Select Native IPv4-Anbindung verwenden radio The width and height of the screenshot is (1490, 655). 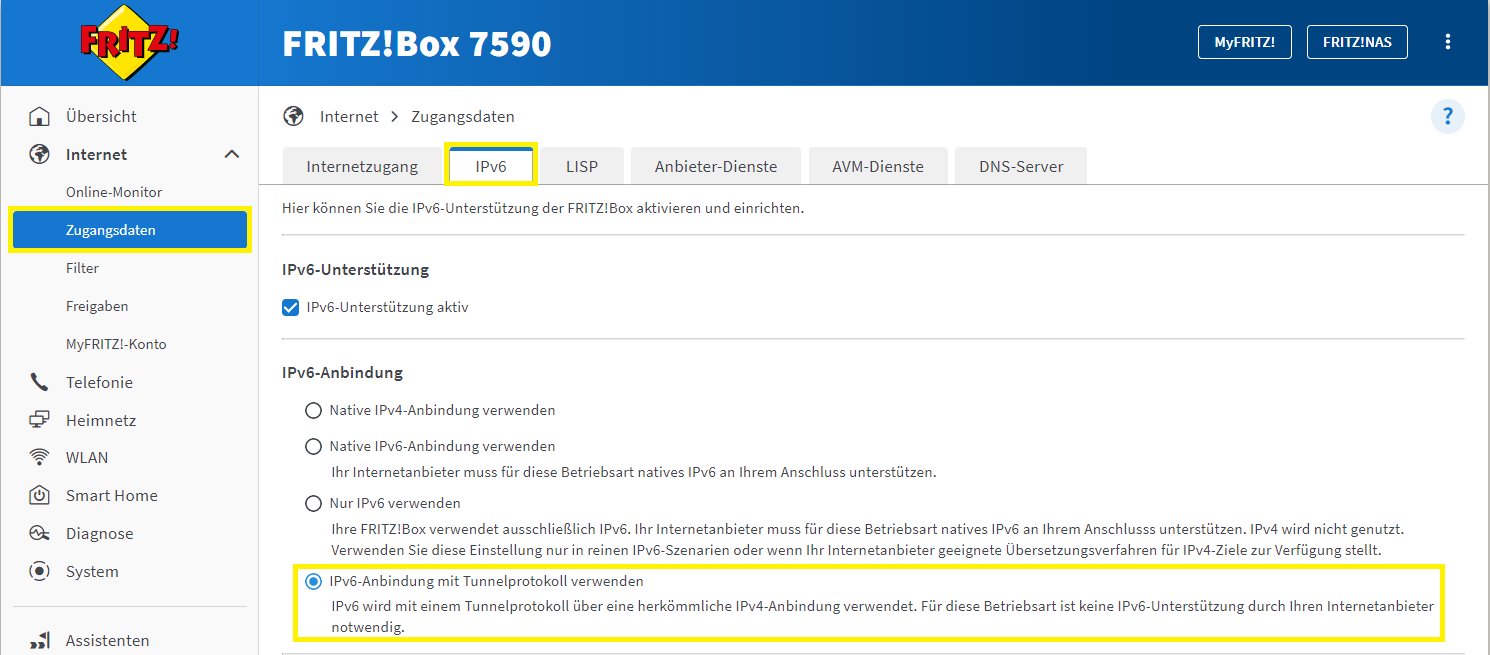313,410
